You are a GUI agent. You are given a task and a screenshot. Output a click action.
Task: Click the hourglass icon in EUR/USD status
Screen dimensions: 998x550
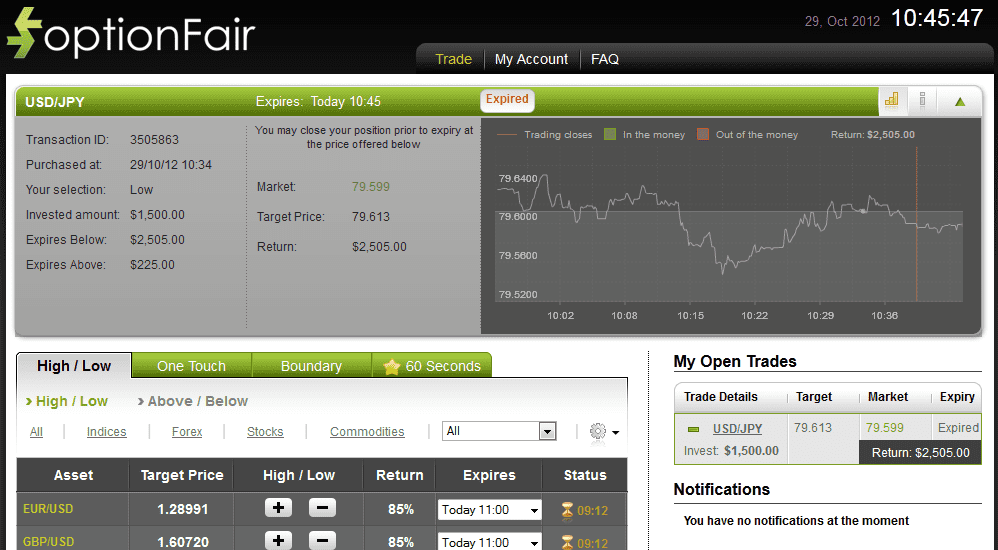click(x=567, y=510)
